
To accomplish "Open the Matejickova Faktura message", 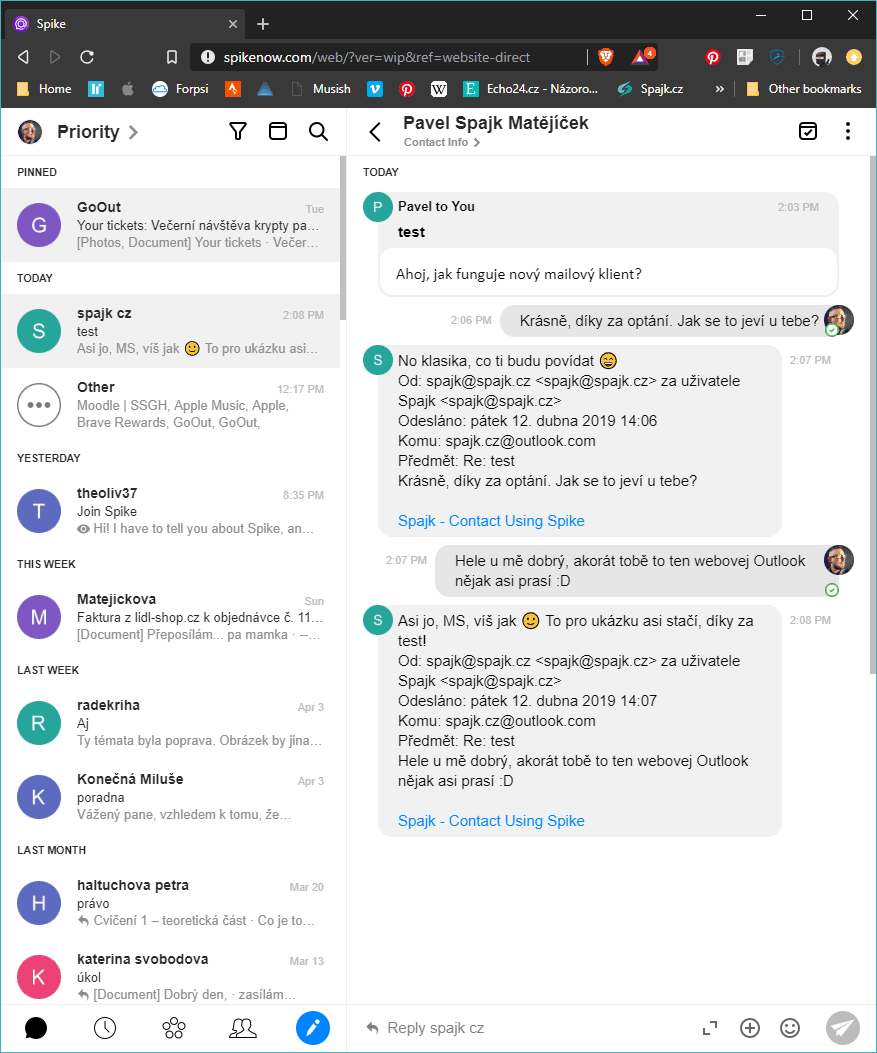I will (171, 617).
